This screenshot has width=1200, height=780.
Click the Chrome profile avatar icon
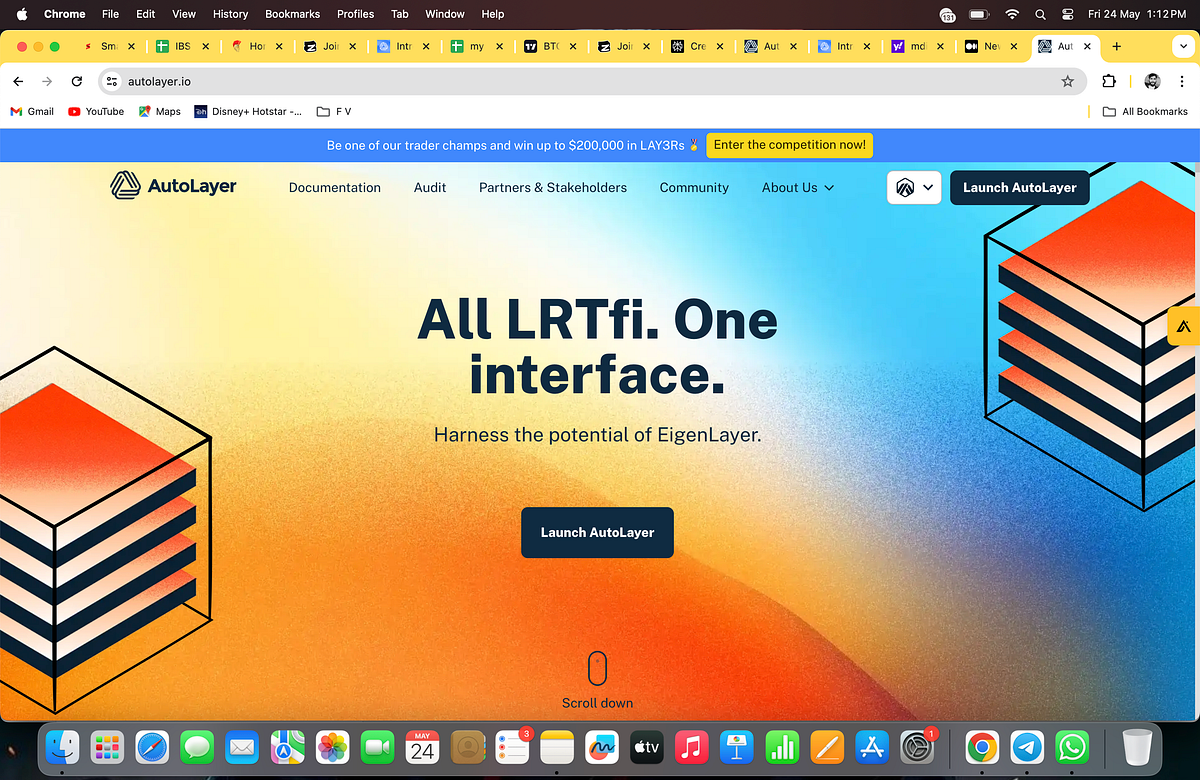click(1152, 81)
